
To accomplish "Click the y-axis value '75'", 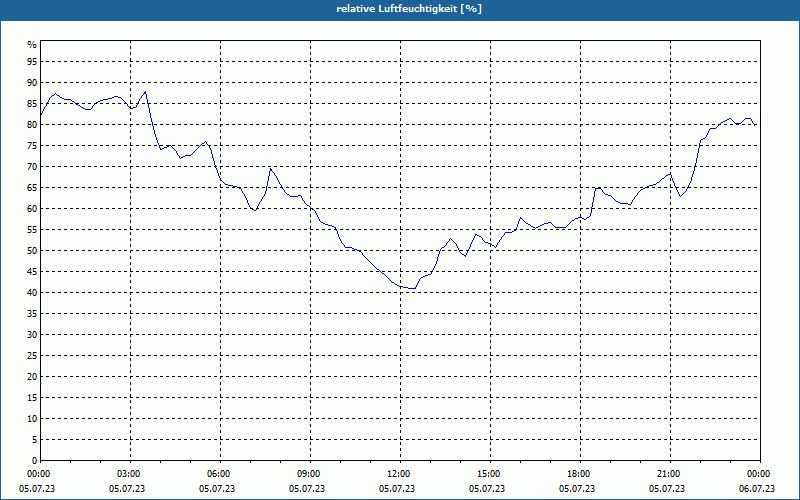I will pyautogui.click(x=32, y=145).
